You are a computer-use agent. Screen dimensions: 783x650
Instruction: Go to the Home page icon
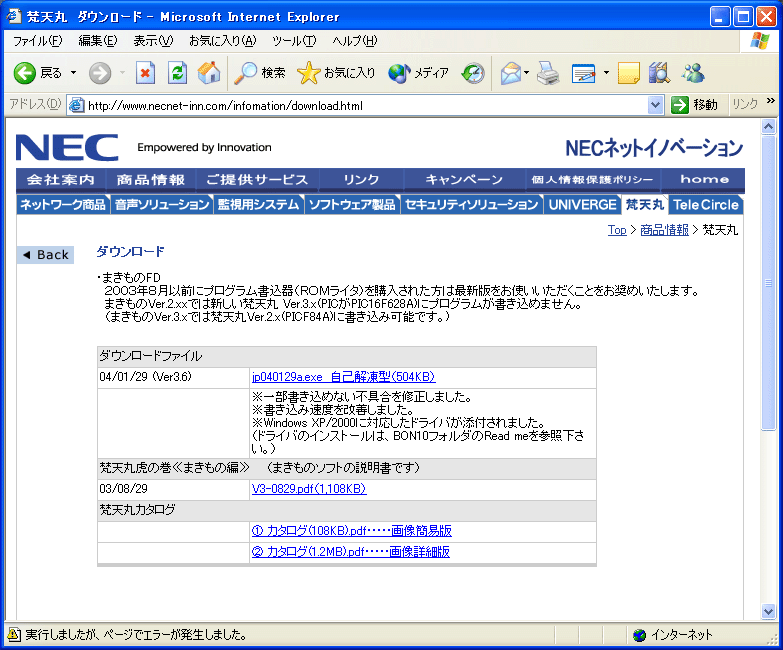[209, 73]
